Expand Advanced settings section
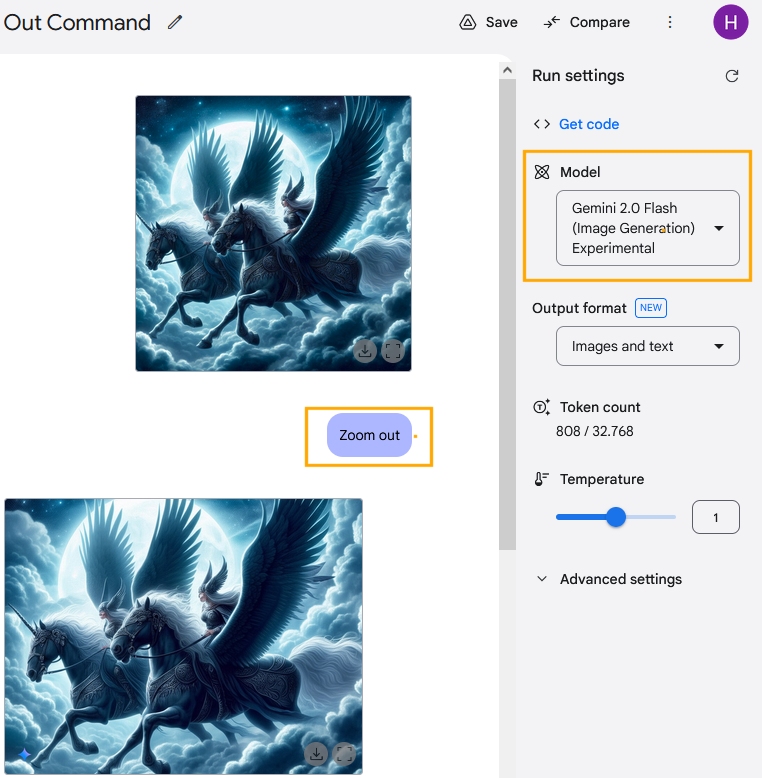Screen dimensions: 762x778 (x=610, y=579)
